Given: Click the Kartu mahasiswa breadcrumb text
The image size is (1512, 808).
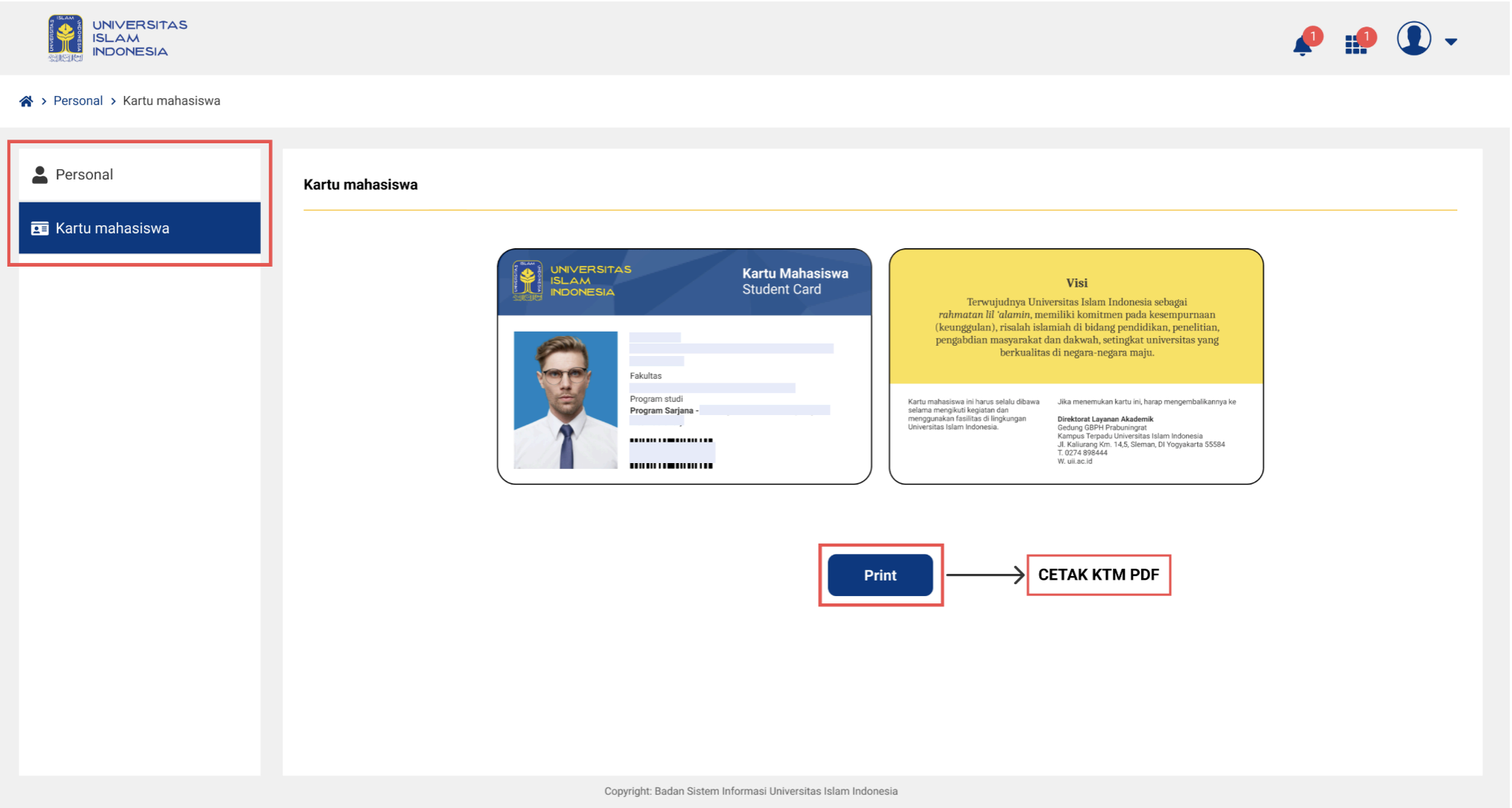Looking at the screenshot, I should [171, 101].
